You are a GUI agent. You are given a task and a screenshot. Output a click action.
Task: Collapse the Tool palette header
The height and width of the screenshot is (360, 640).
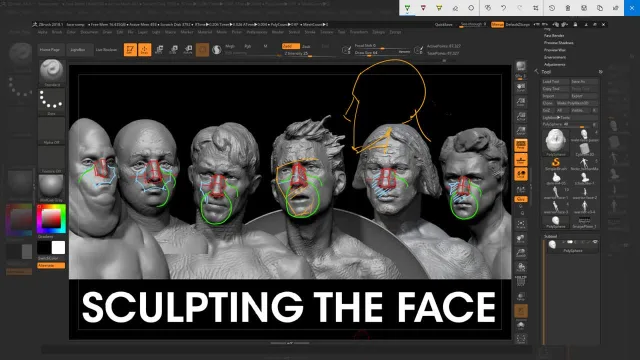546,72
